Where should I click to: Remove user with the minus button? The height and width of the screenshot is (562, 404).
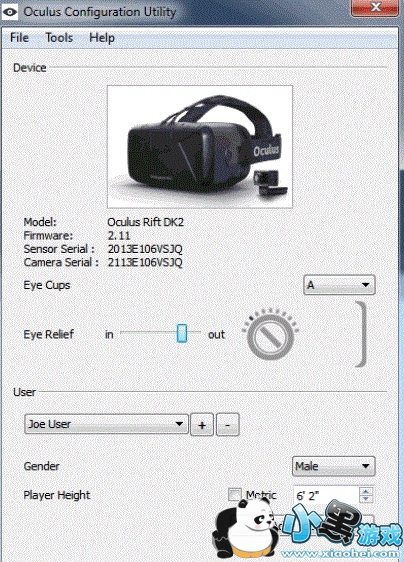click(228, 425)
